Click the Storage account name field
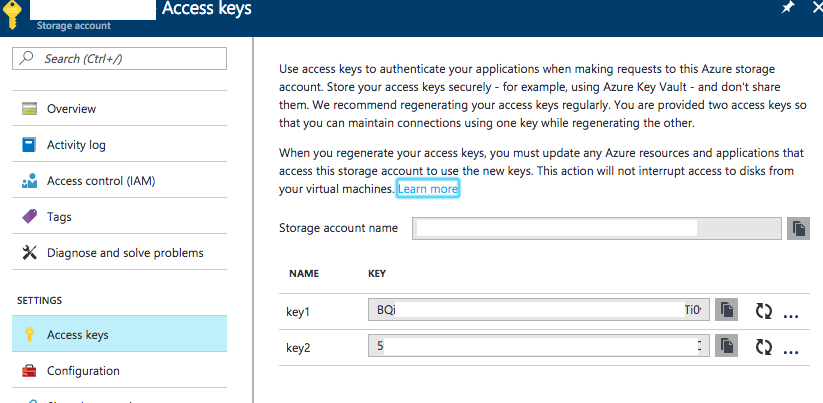The image size is (823, 403). 597,228
